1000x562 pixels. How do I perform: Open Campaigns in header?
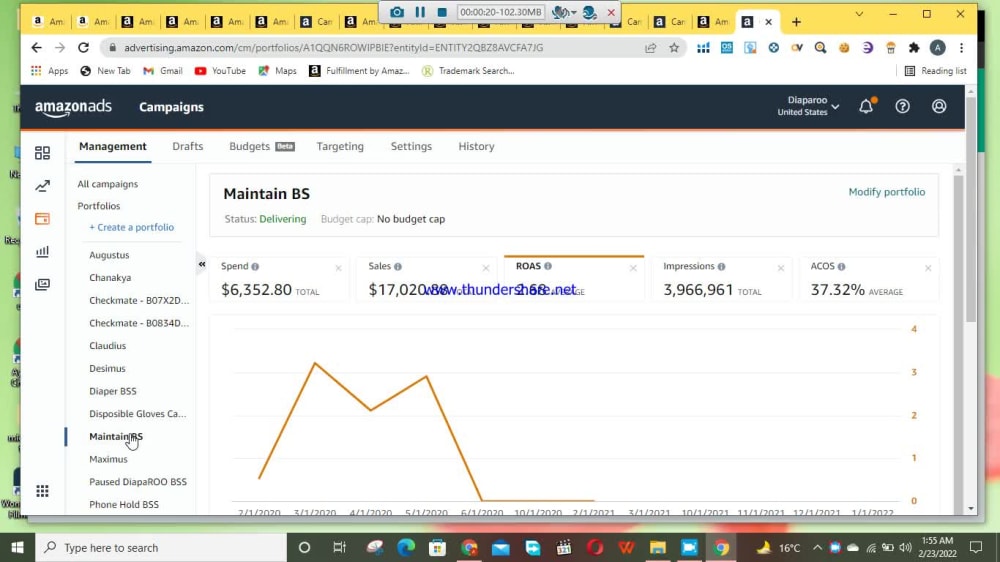172,107
